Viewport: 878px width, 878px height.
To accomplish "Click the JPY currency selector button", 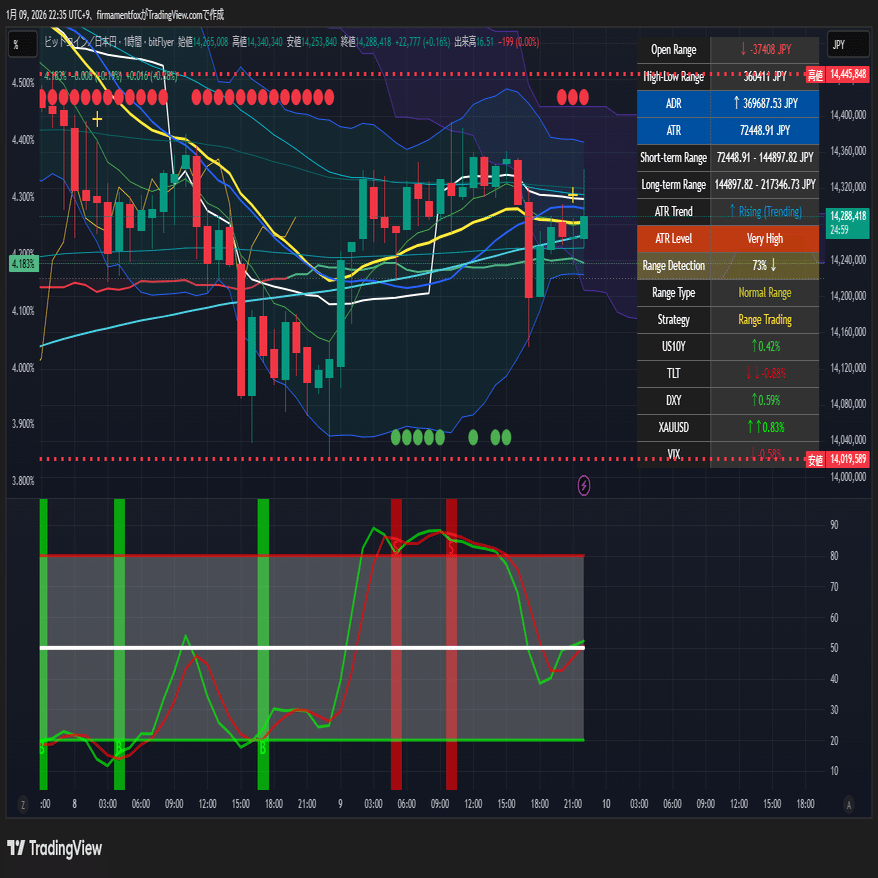I will [x=847, y=45].
